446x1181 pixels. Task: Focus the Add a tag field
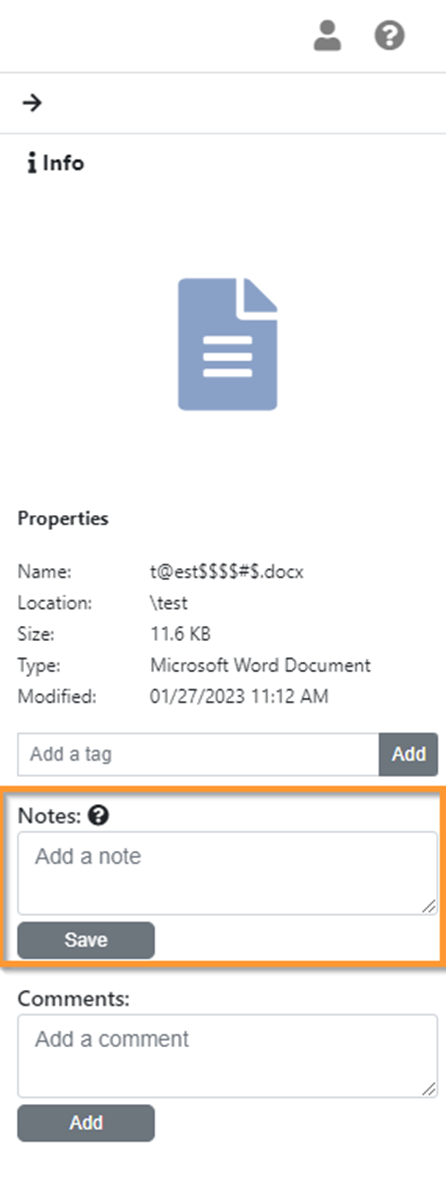pyautogui.click(x=198, y=754)
